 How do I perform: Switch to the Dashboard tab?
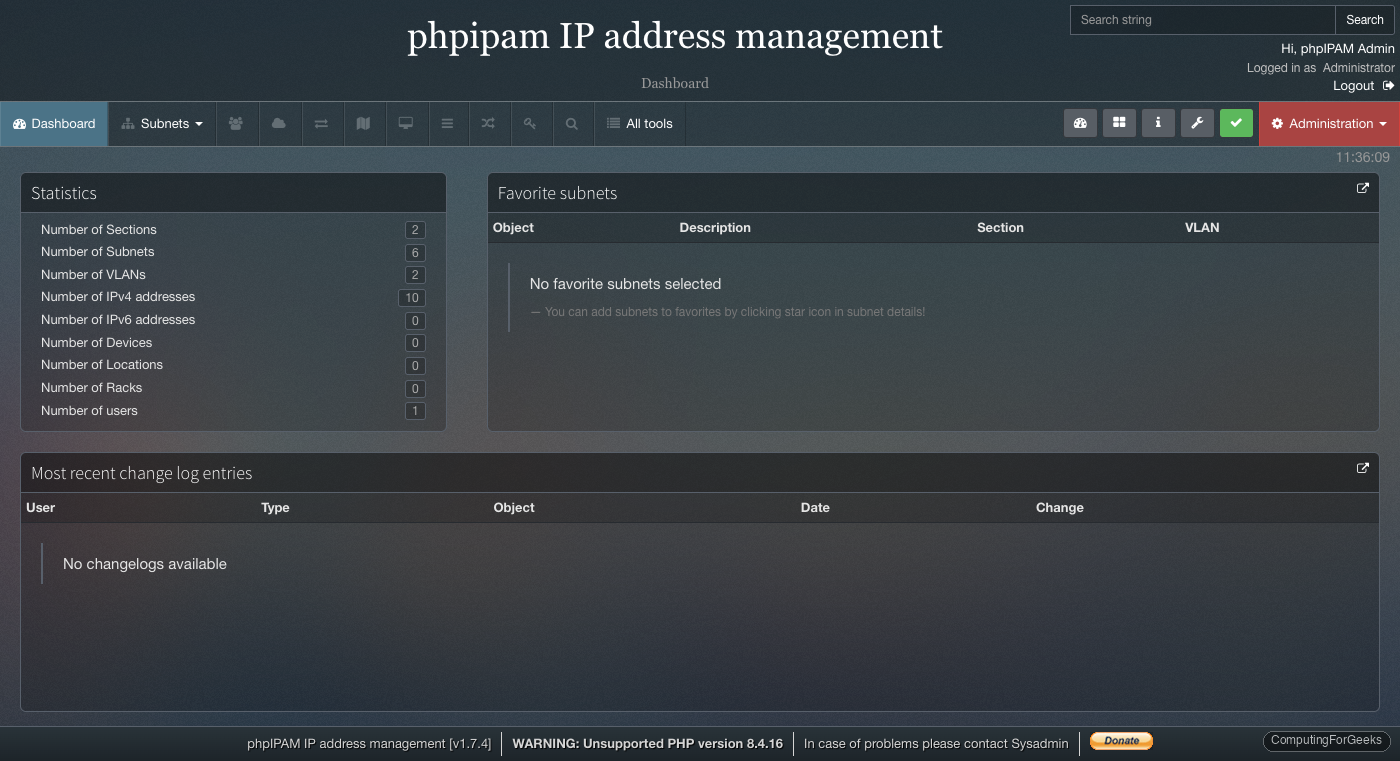click(x=54, y=123)
